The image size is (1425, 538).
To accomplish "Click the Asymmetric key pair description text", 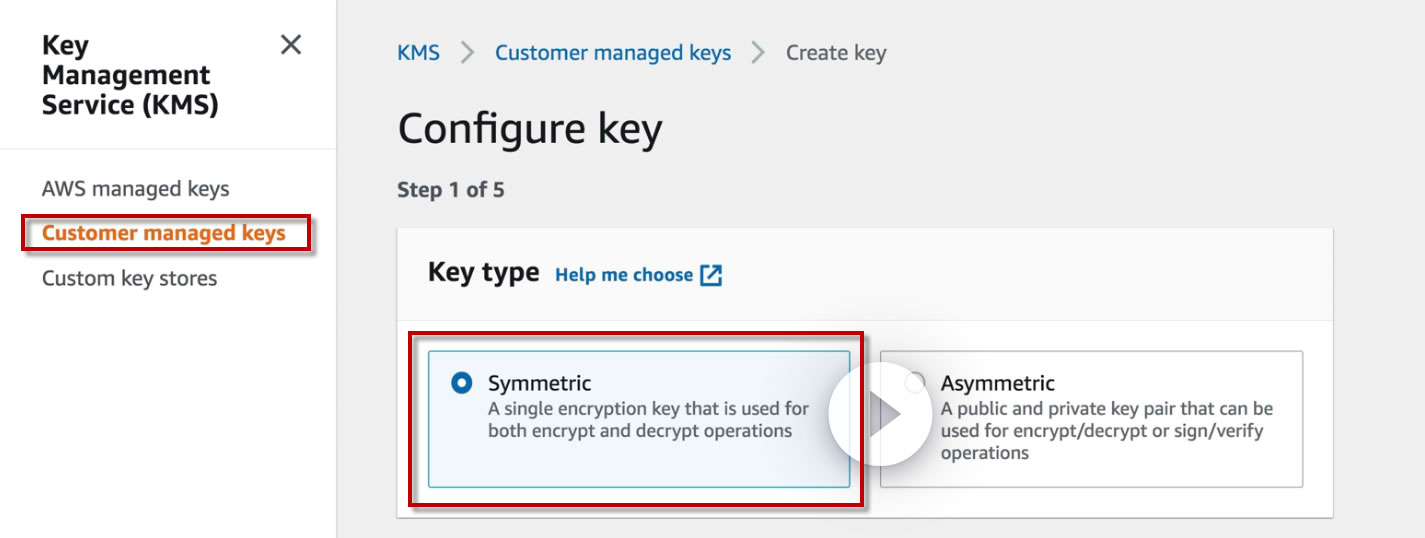I will 1106,431.
